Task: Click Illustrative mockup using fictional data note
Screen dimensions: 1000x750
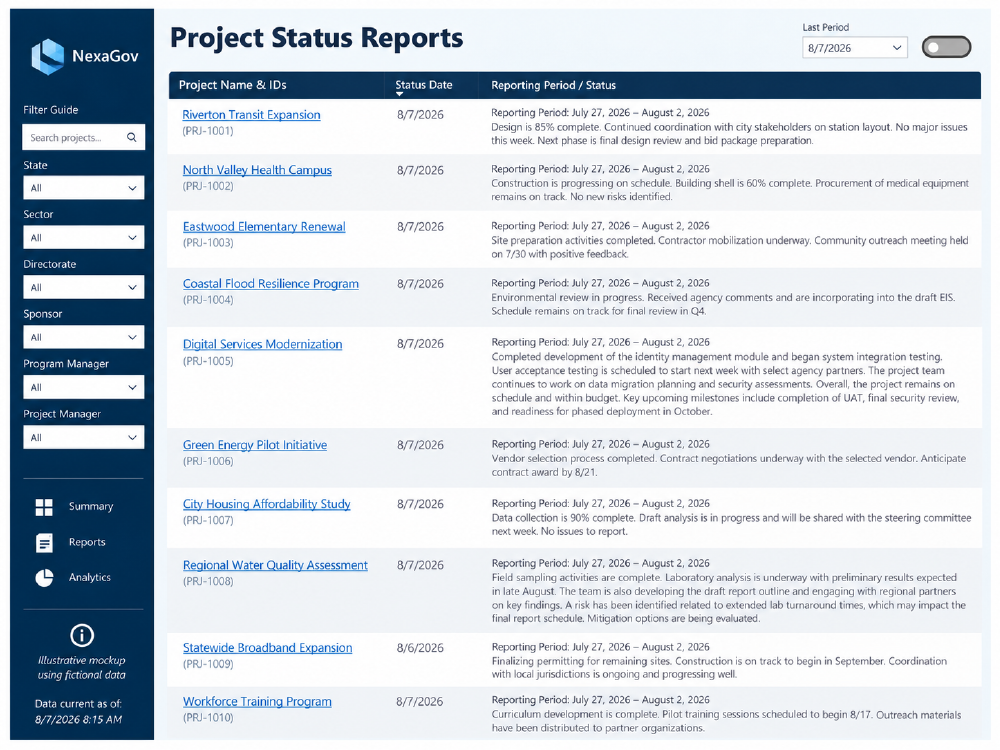Action: coord(82,668)
